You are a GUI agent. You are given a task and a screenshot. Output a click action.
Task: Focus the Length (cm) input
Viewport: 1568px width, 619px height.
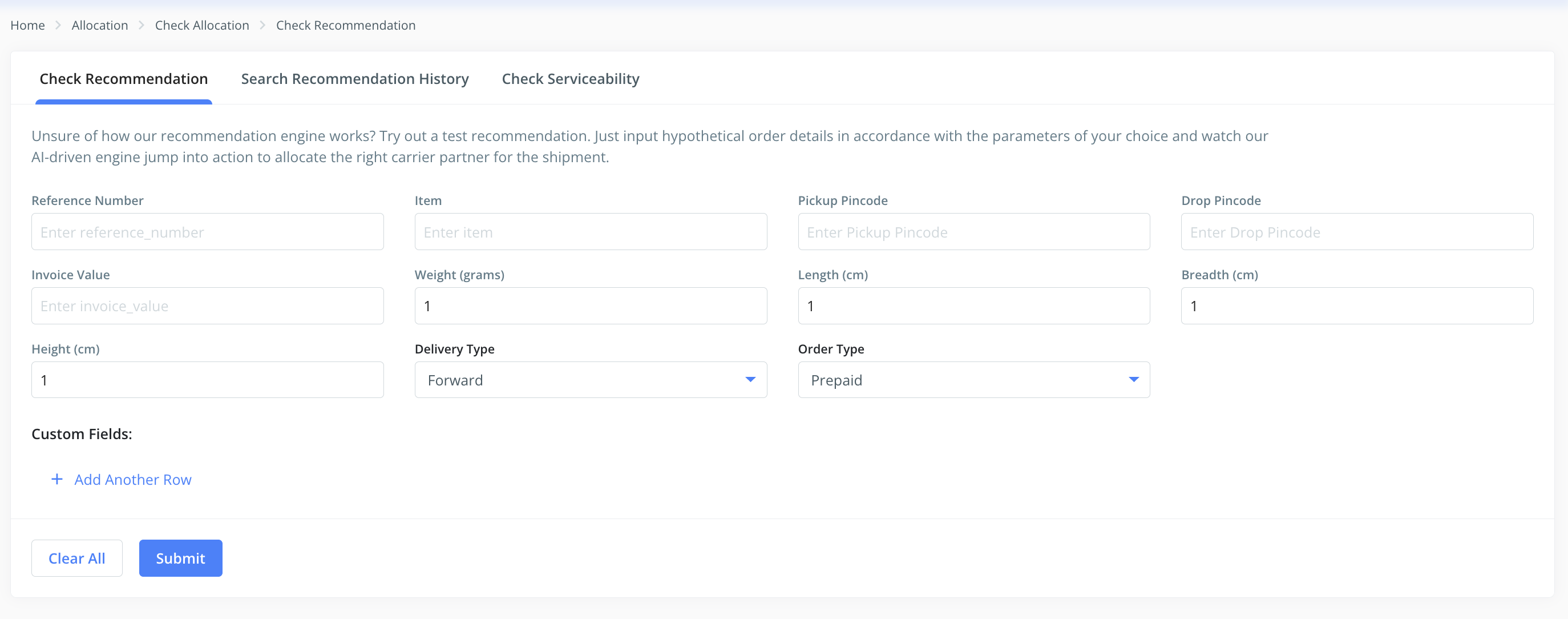click(973, 306)
